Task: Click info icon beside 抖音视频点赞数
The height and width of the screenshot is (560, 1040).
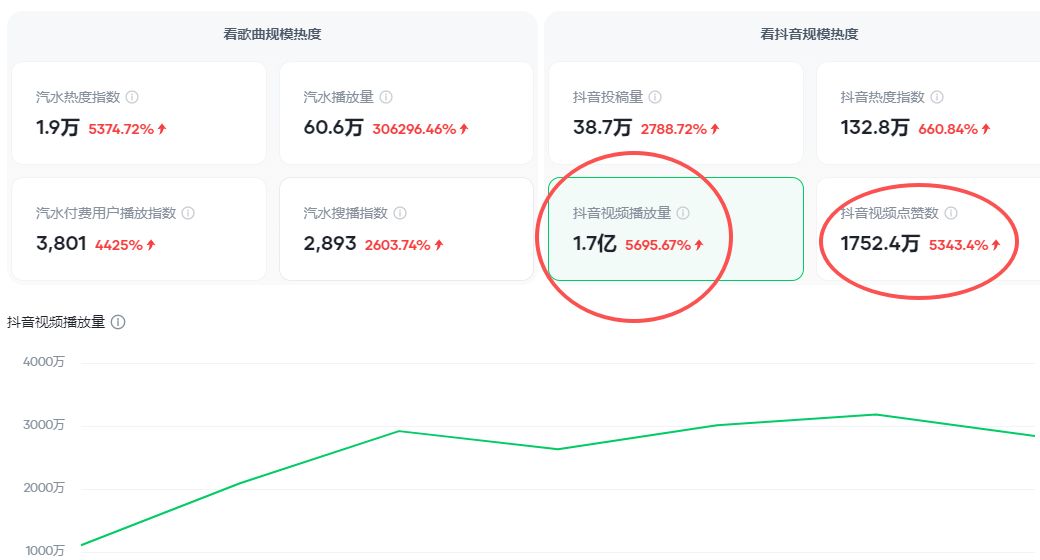Action: coord(951,213)
